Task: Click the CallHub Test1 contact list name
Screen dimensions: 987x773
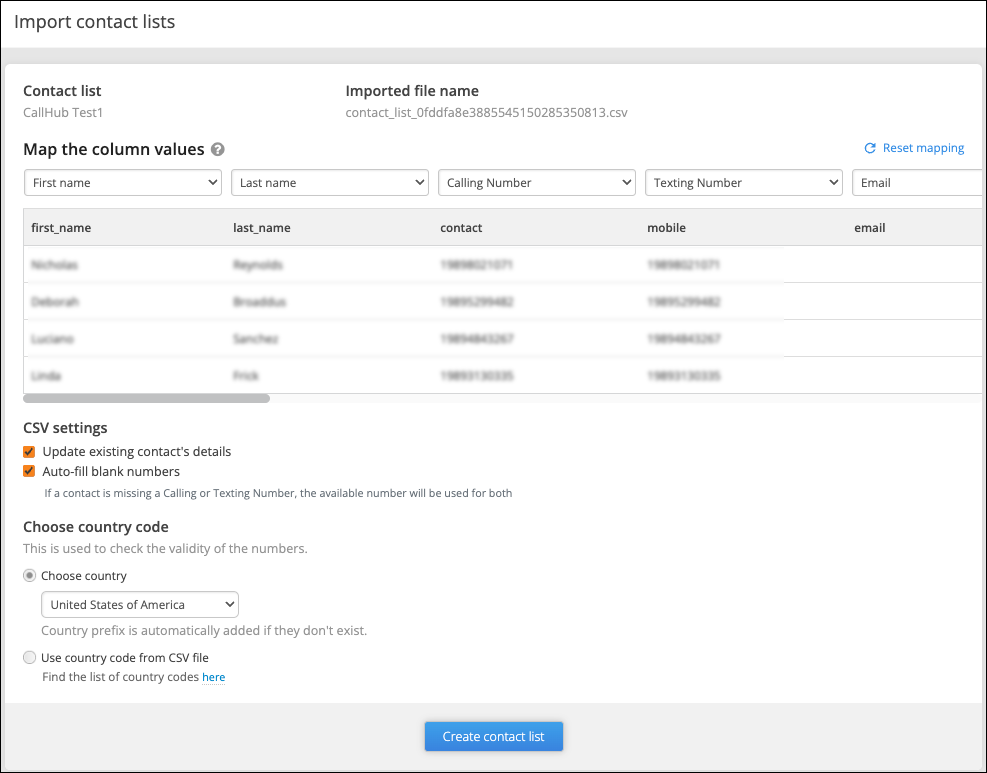Action: (63, 113)
